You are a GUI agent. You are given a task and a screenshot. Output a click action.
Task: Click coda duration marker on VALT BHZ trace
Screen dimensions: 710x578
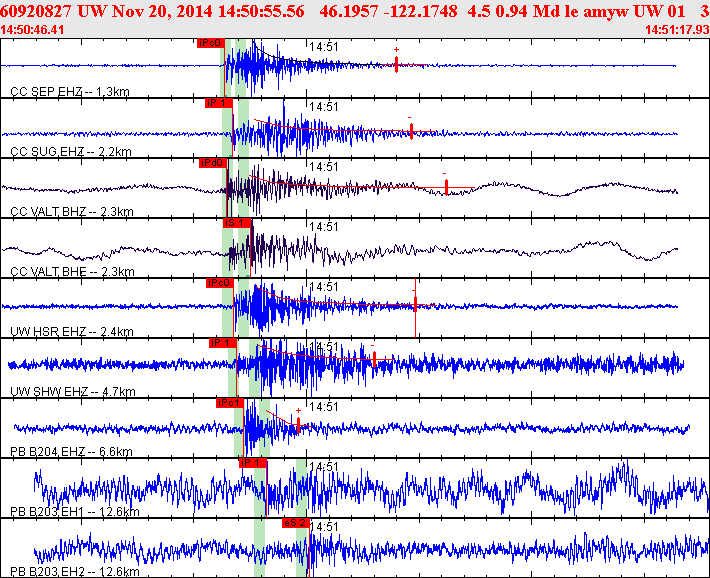coord(446,187)
